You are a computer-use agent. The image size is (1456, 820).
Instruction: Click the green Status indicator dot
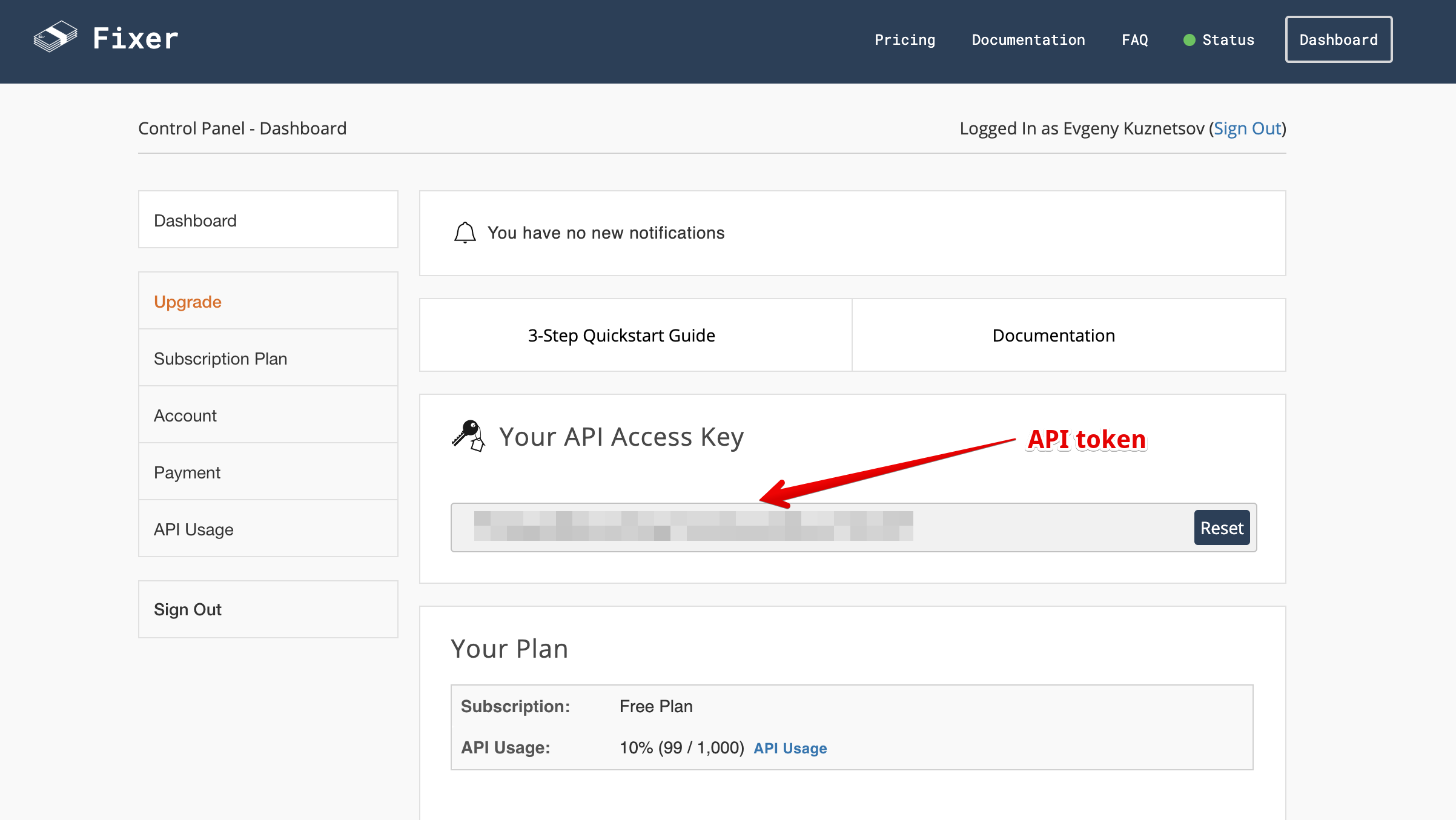(1189, 40)
